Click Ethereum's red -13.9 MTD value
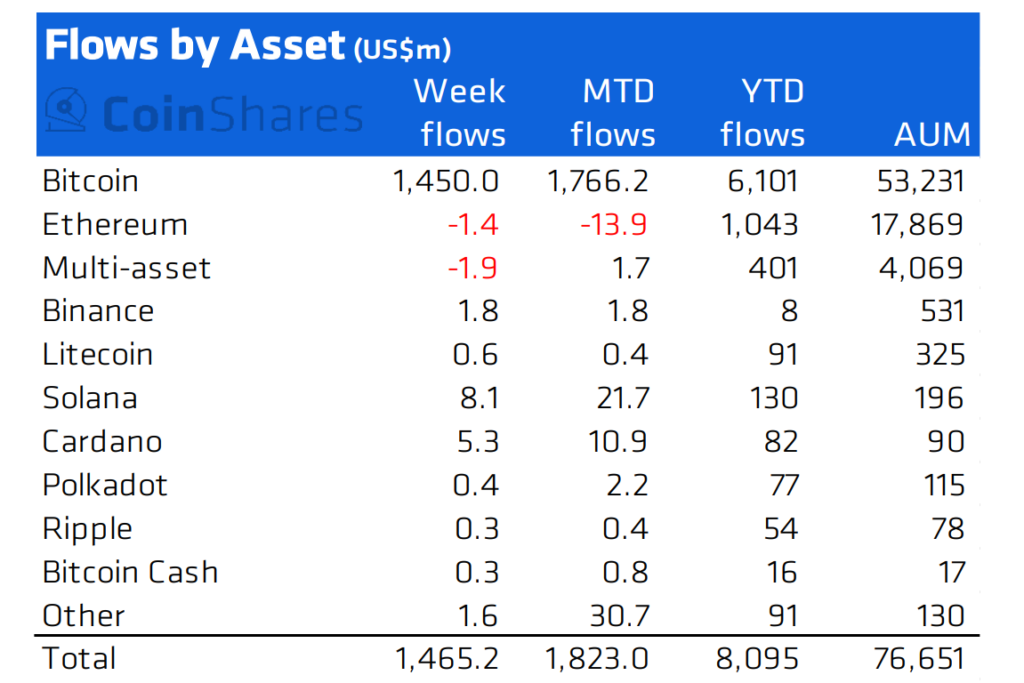 tap(614, 225)
